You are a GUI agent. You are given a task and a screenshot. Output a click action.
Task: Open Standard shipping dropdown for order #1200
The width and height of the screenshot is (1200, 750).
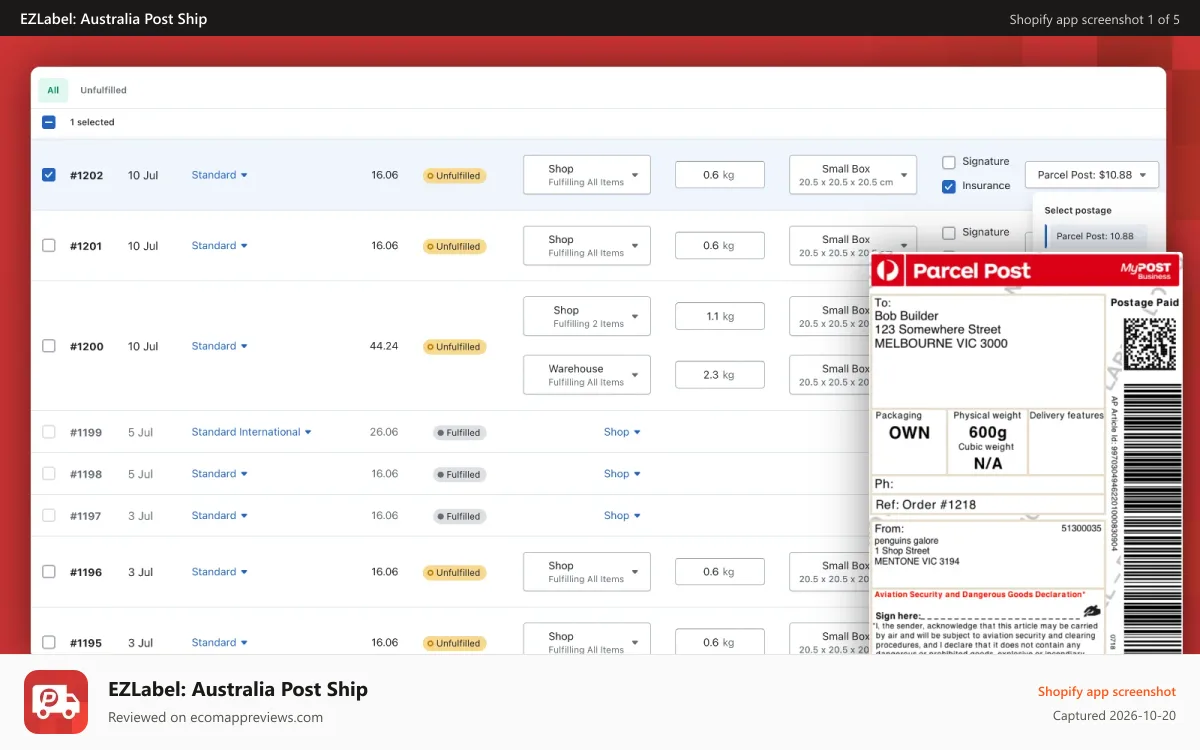click(220, 346)
